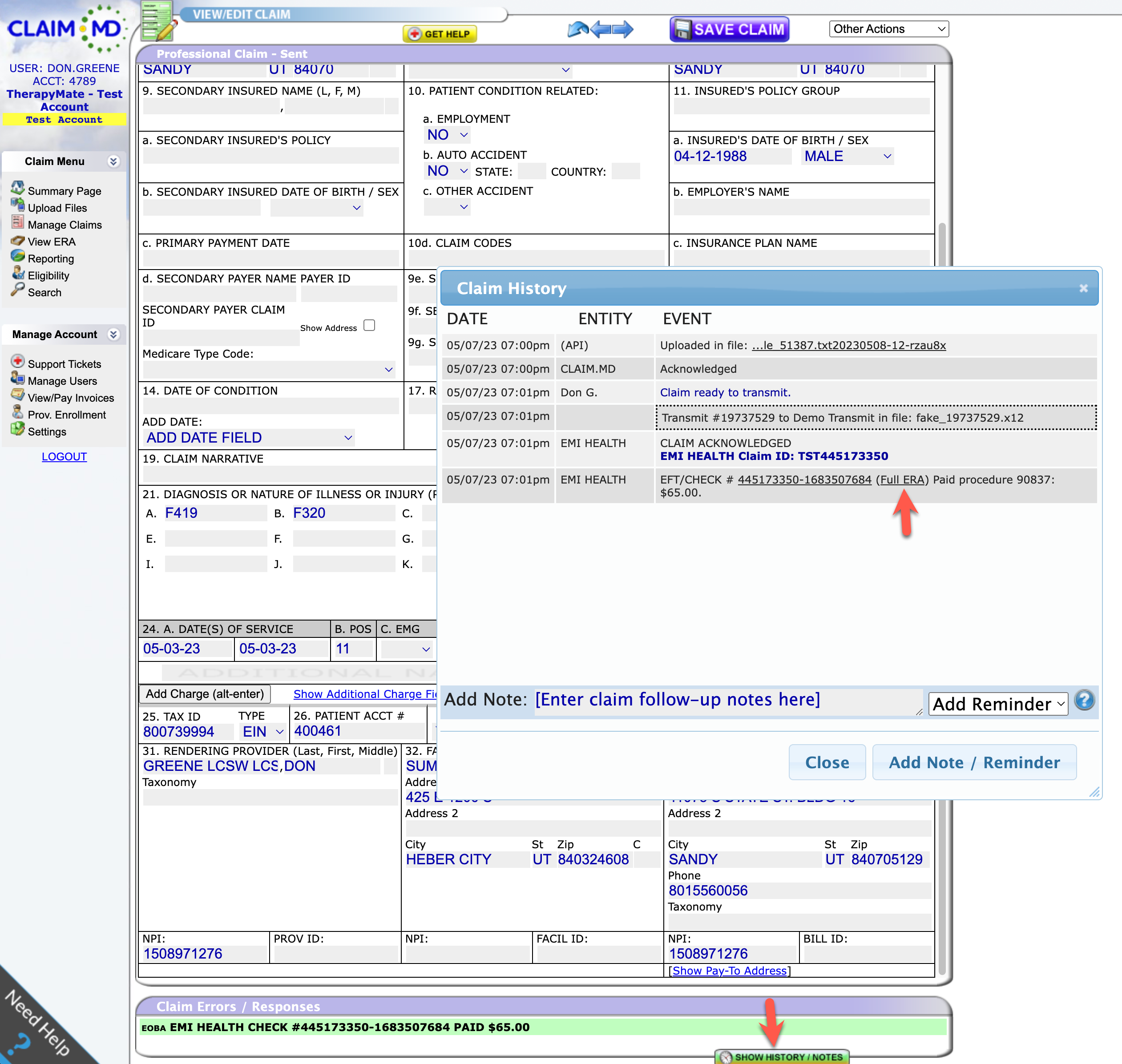Click the blue right arrow next claim icon

coord(623,29)
